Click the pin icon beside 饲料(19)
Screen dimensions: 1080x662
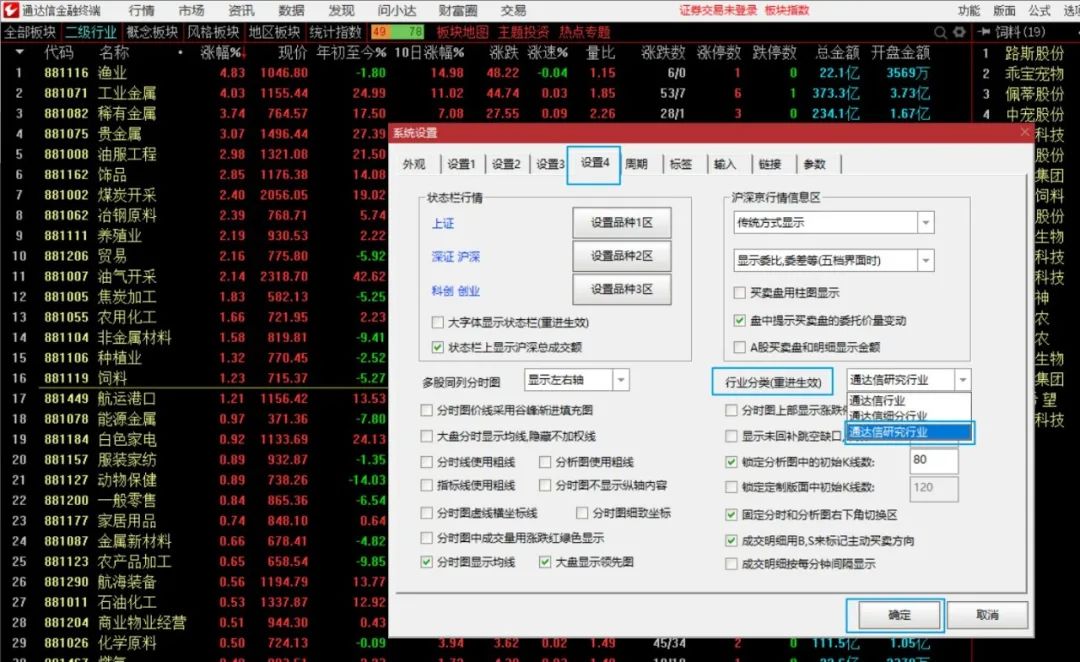[983, 32]
